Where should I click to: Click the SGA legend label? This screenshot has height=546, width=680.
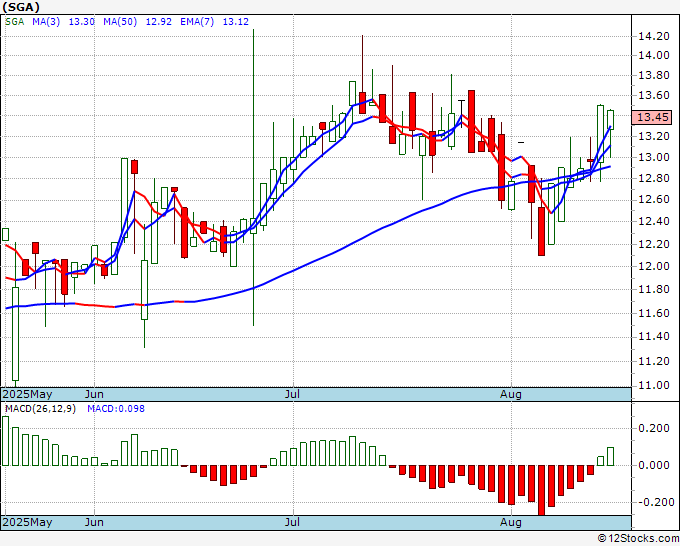(x=15, y=22)
